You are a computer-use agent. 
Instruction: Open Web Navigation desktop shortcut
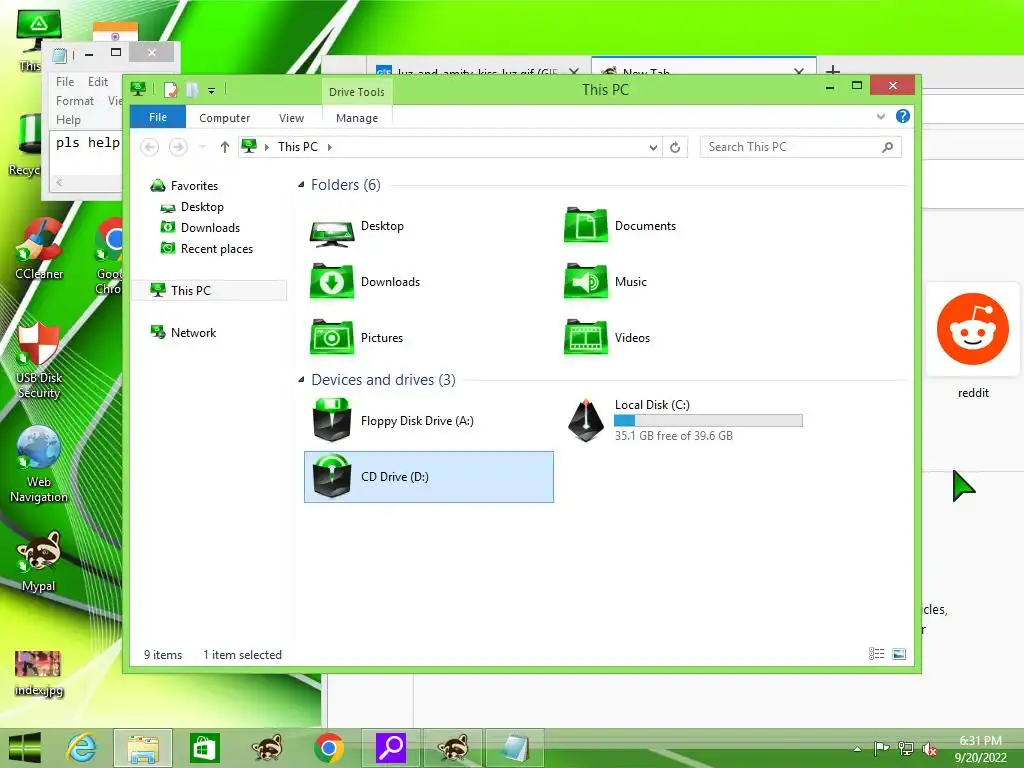tap(39, 464)
